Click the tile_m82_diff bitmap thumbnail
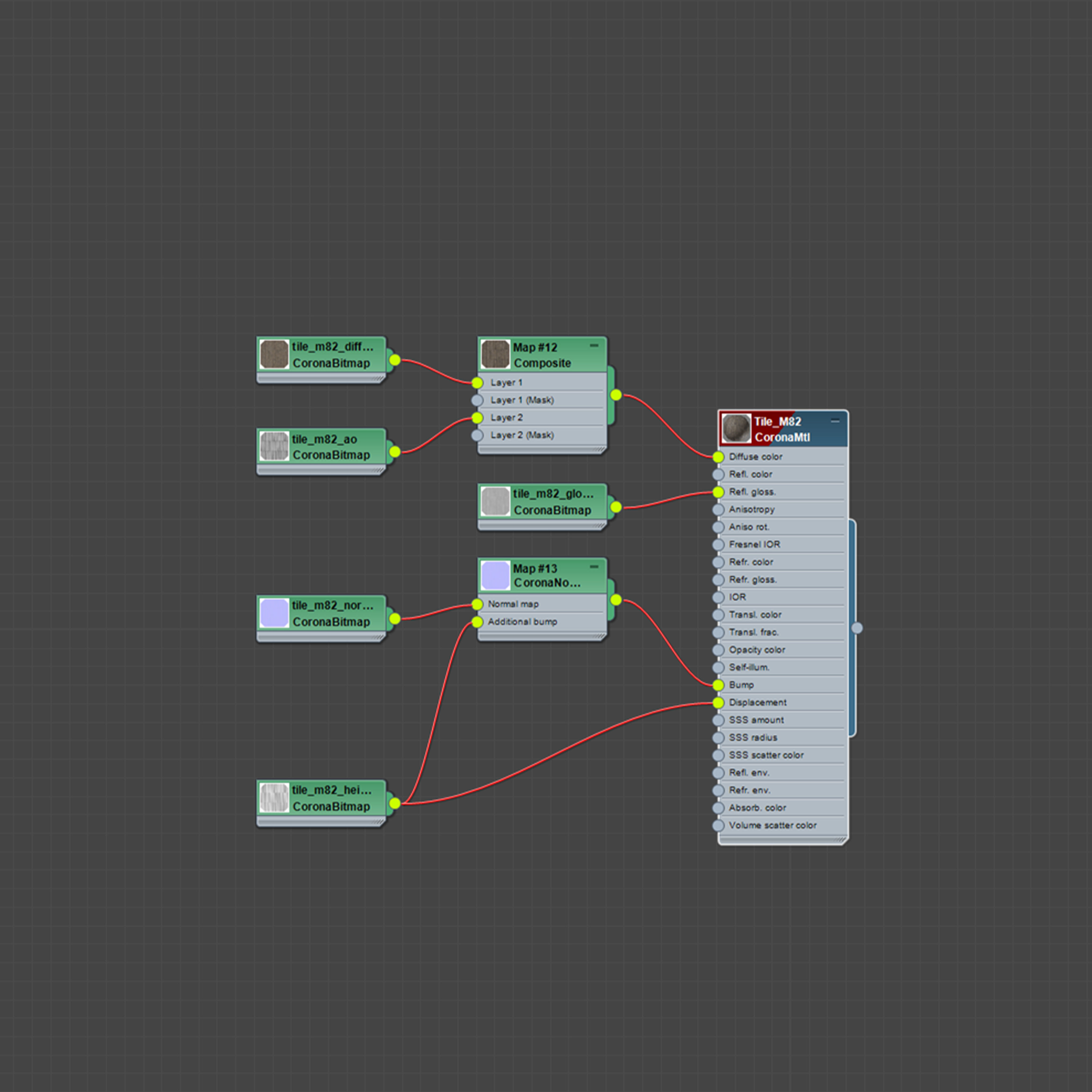This screenshot has height=1092, width=1092. pyautogui.click(x=274, y=354)
